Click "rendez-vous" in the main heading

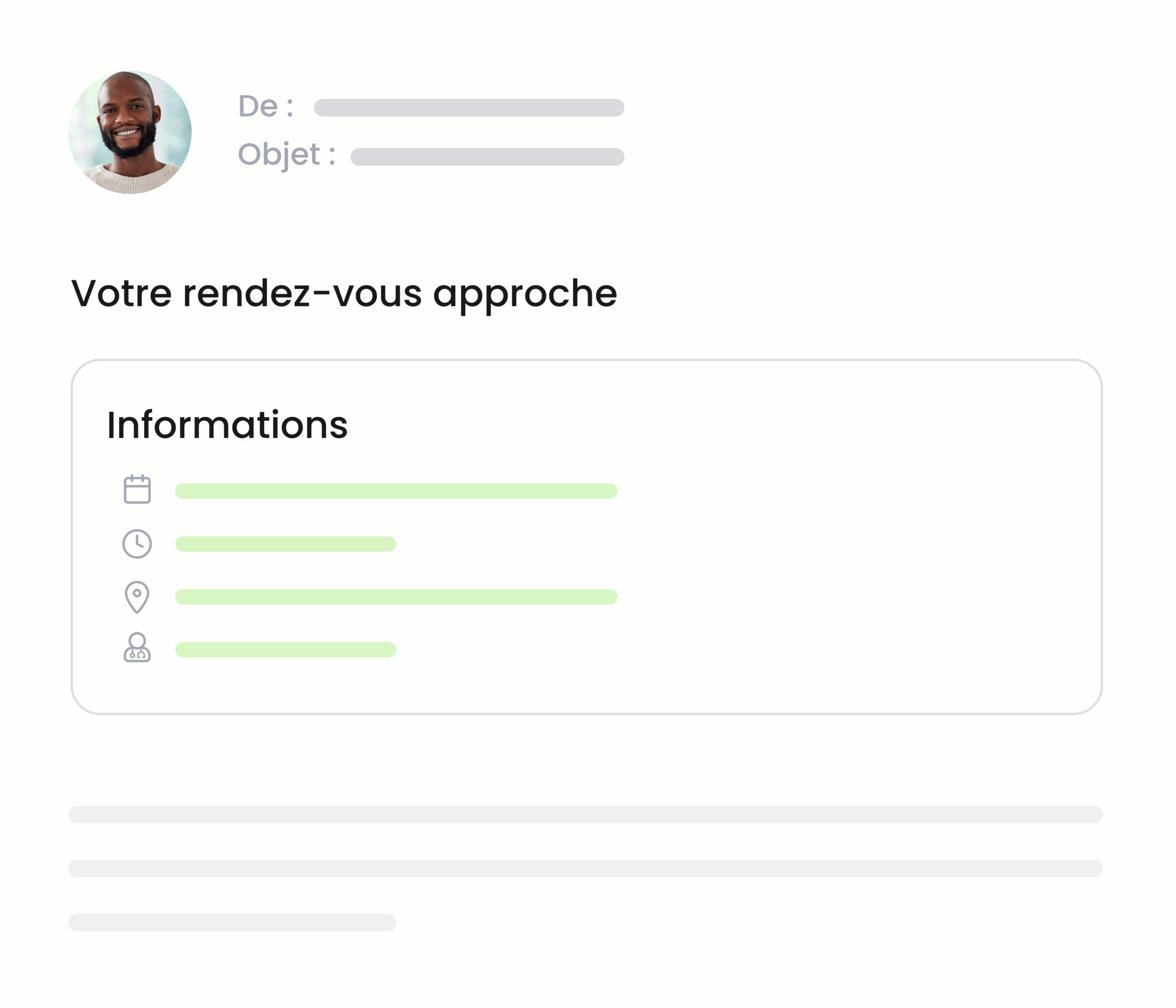pos(302,294)
